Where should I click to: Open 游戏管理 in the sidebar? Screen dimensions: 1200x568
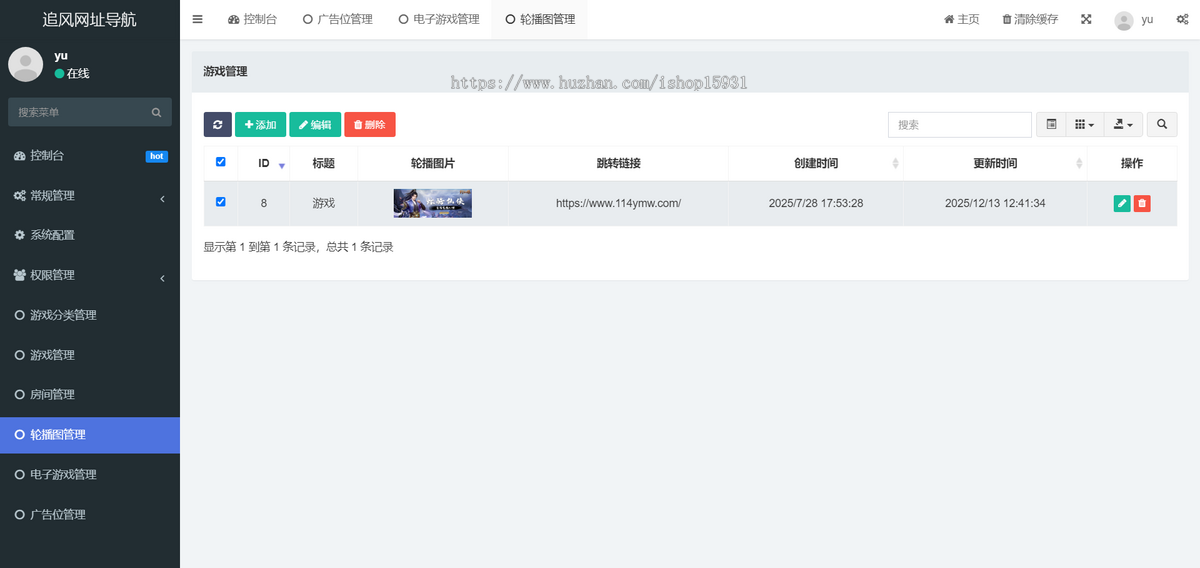90,355
